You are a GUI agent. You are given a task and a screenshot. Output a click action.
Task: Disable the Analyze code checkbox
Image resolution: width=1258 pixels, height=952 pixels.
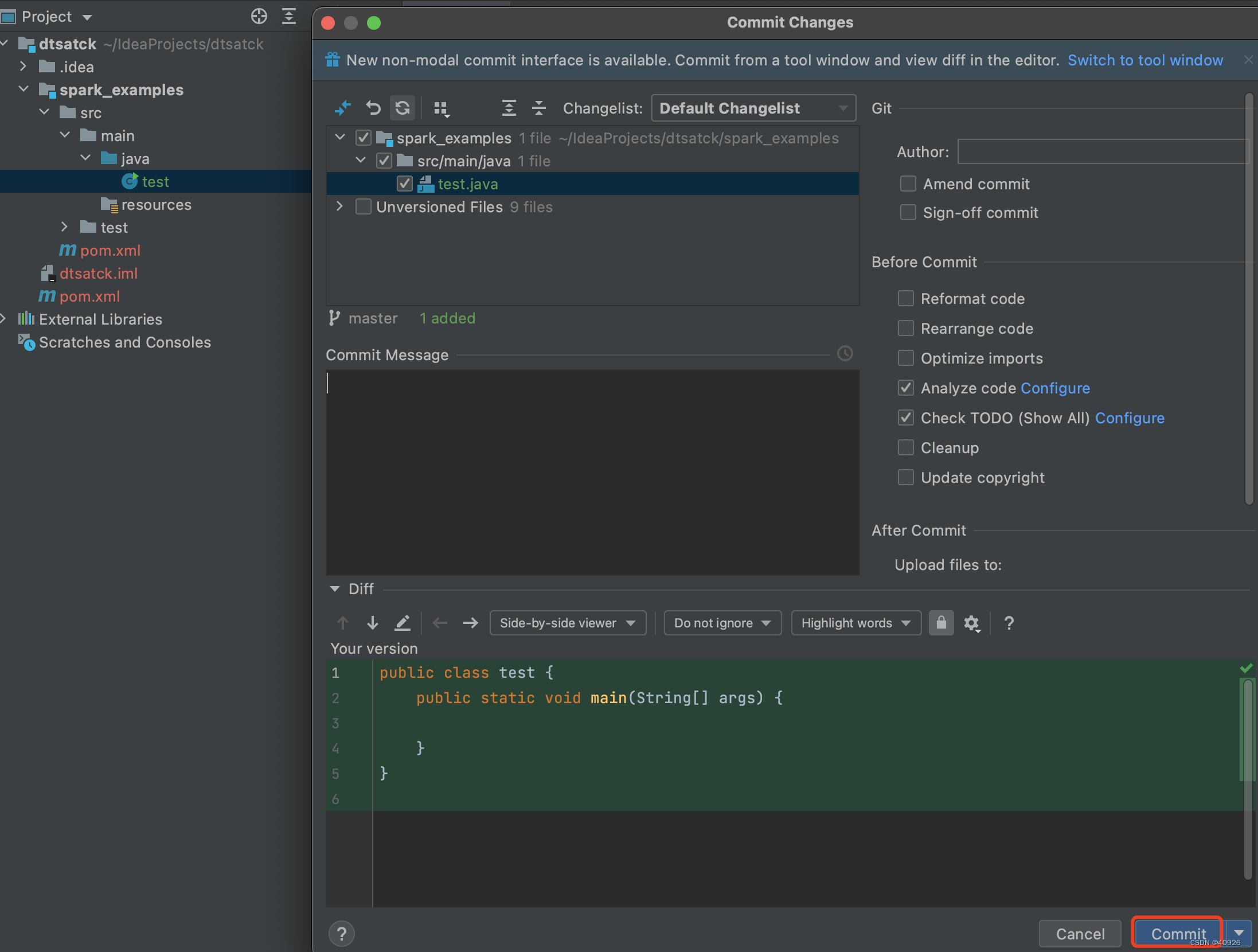pyautogui.click(x=906, y=388)
